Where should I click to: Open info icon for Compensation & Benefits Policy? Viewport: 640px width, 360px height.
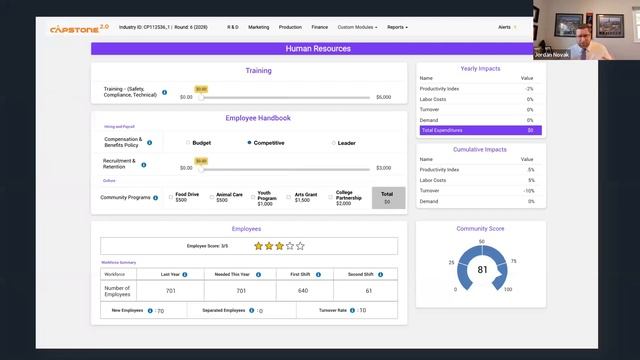tap(149, 142)
